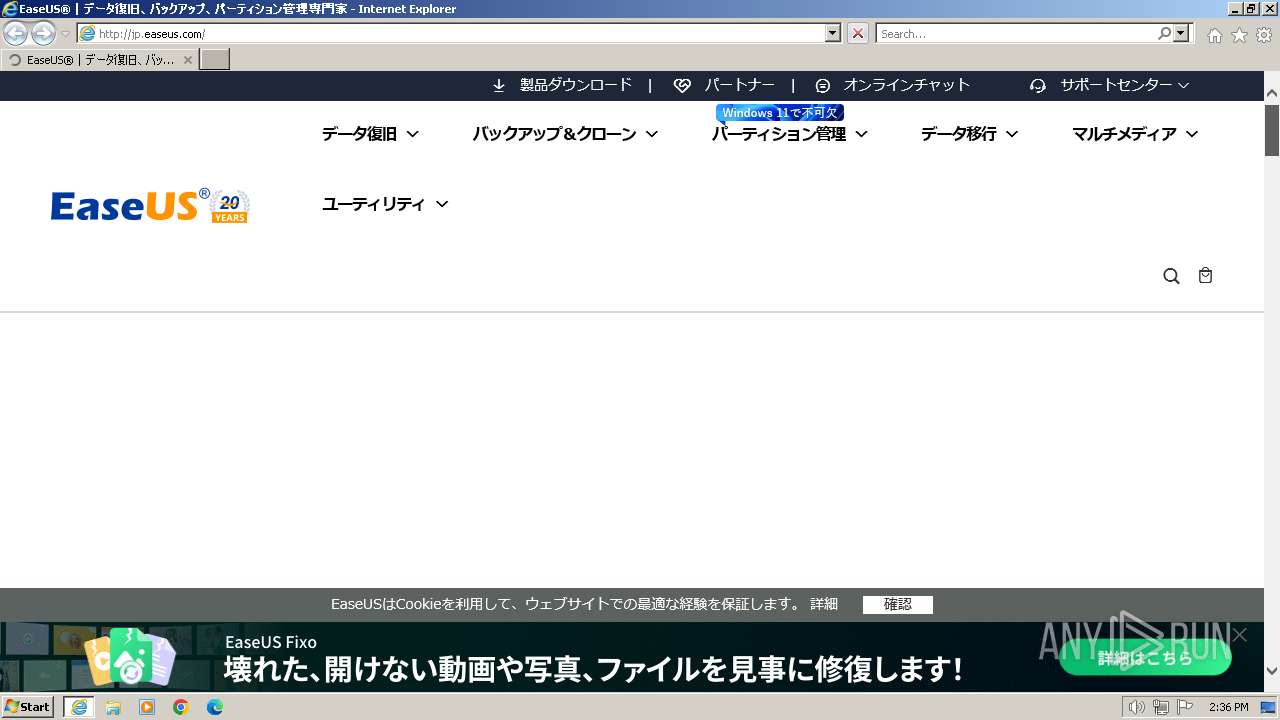1280x720 pixels.
Task: Click the page scrollbar up arrow
Action: coord(1272,93)
